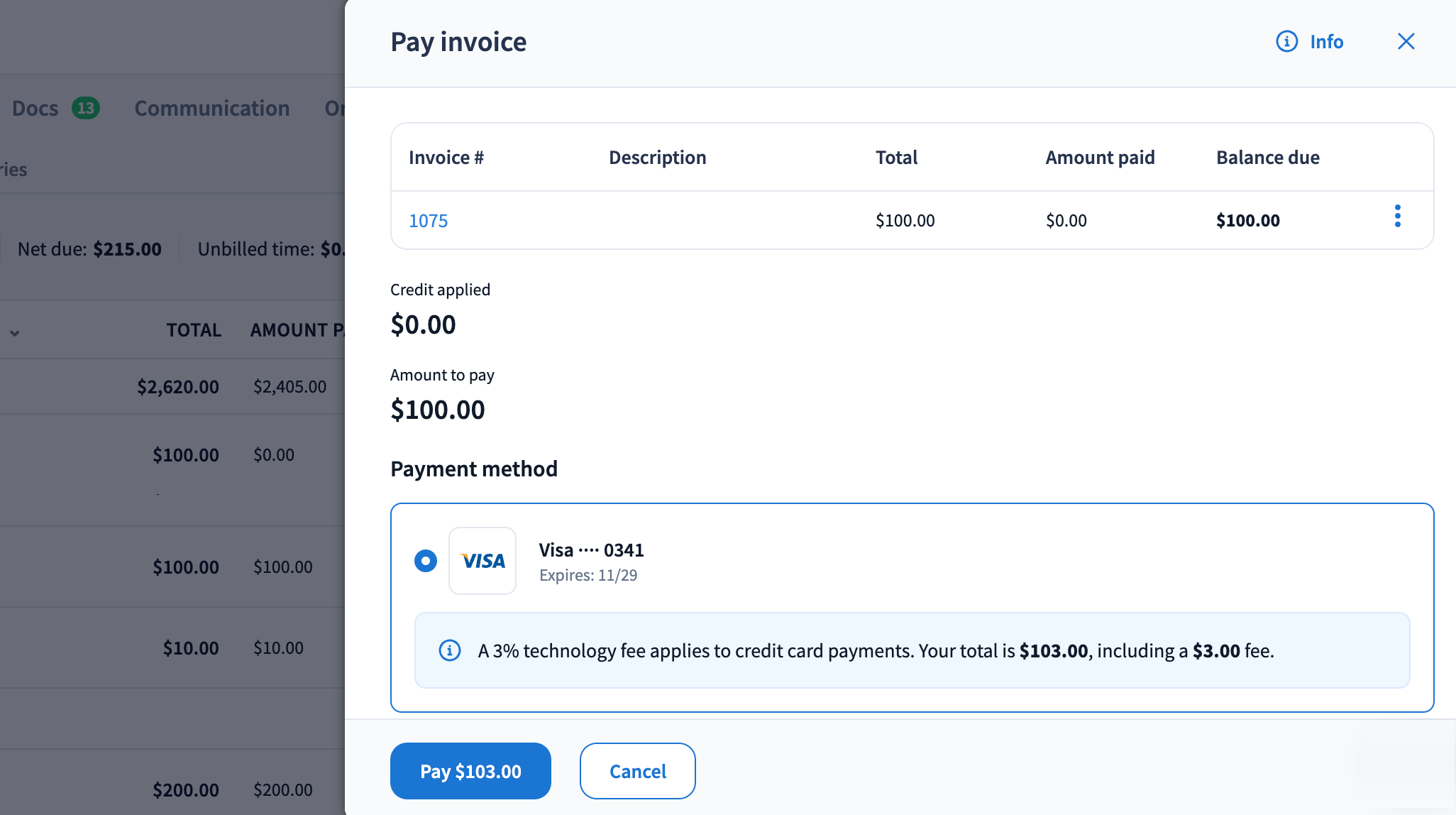
Task: Click the Info circle icon
Action: tap(1286, 42)
